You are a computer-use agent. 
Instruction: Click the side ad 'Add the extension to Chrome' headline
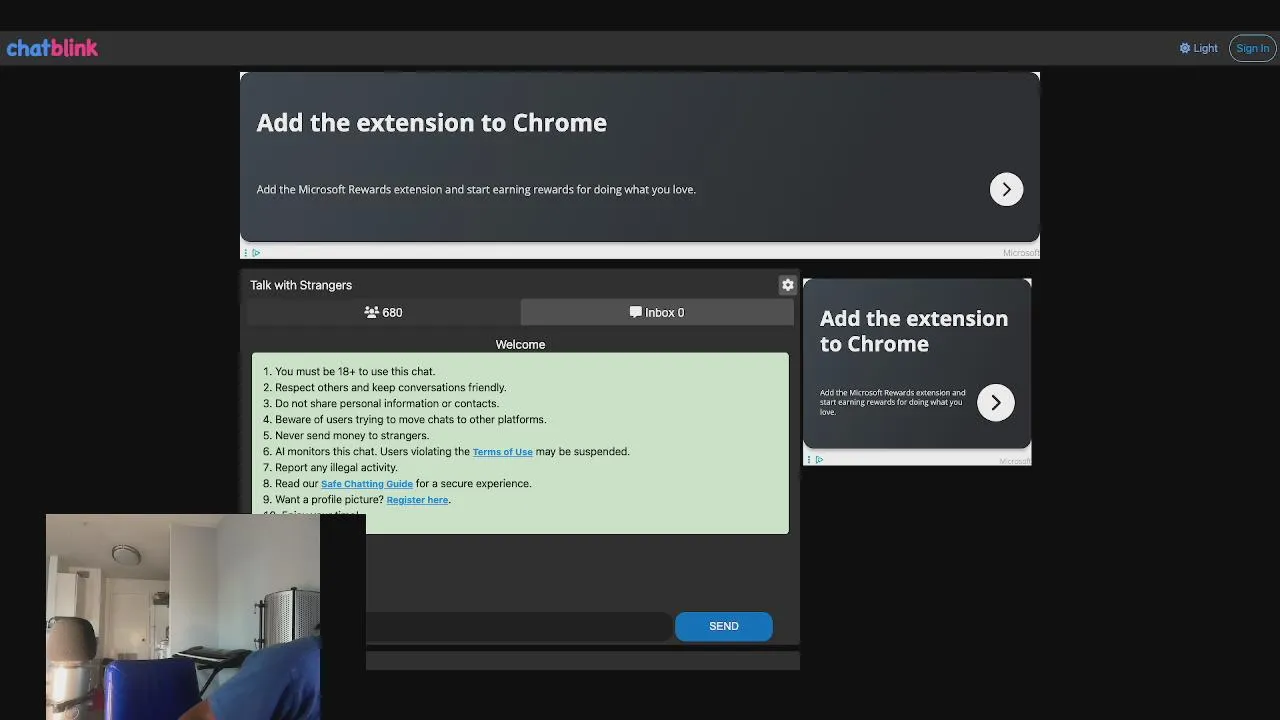914,331
